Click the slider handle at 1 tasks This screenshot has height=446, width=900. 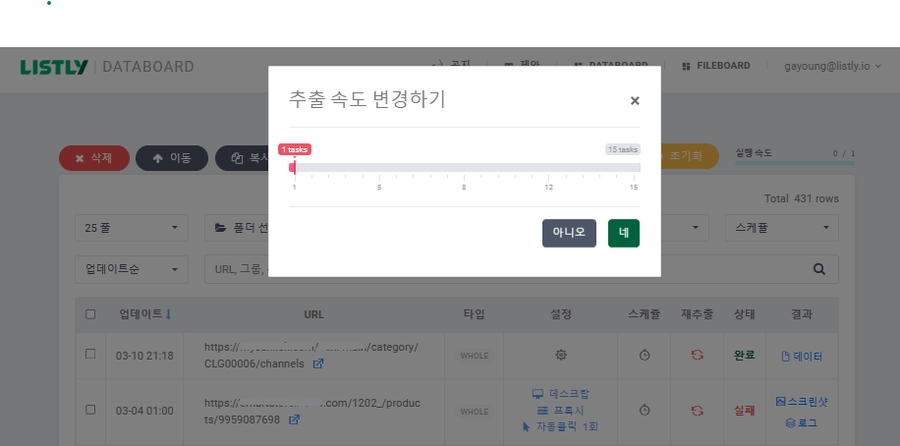tap(293, 168)
